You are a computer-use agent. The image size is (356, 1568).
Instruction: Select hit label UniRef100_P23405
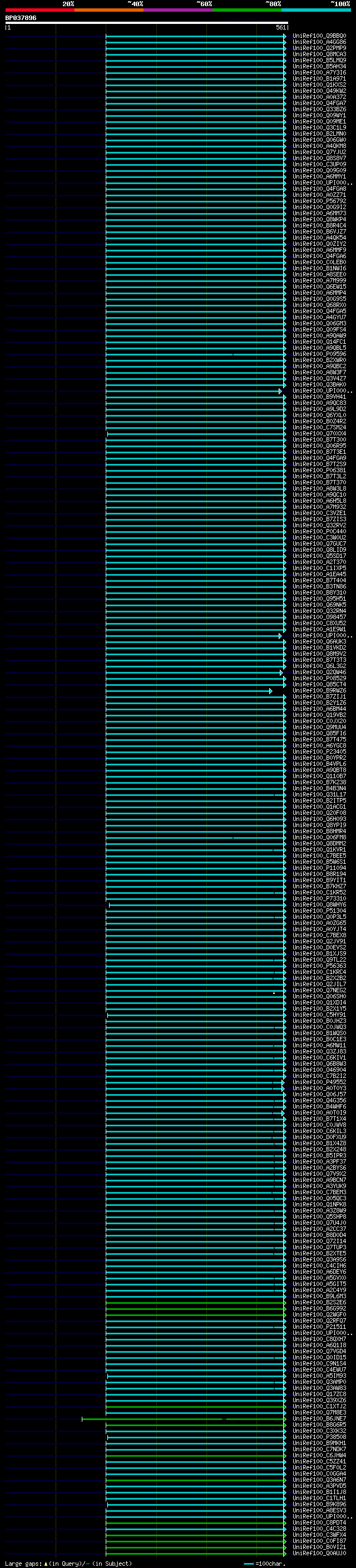tap(319, 752)
